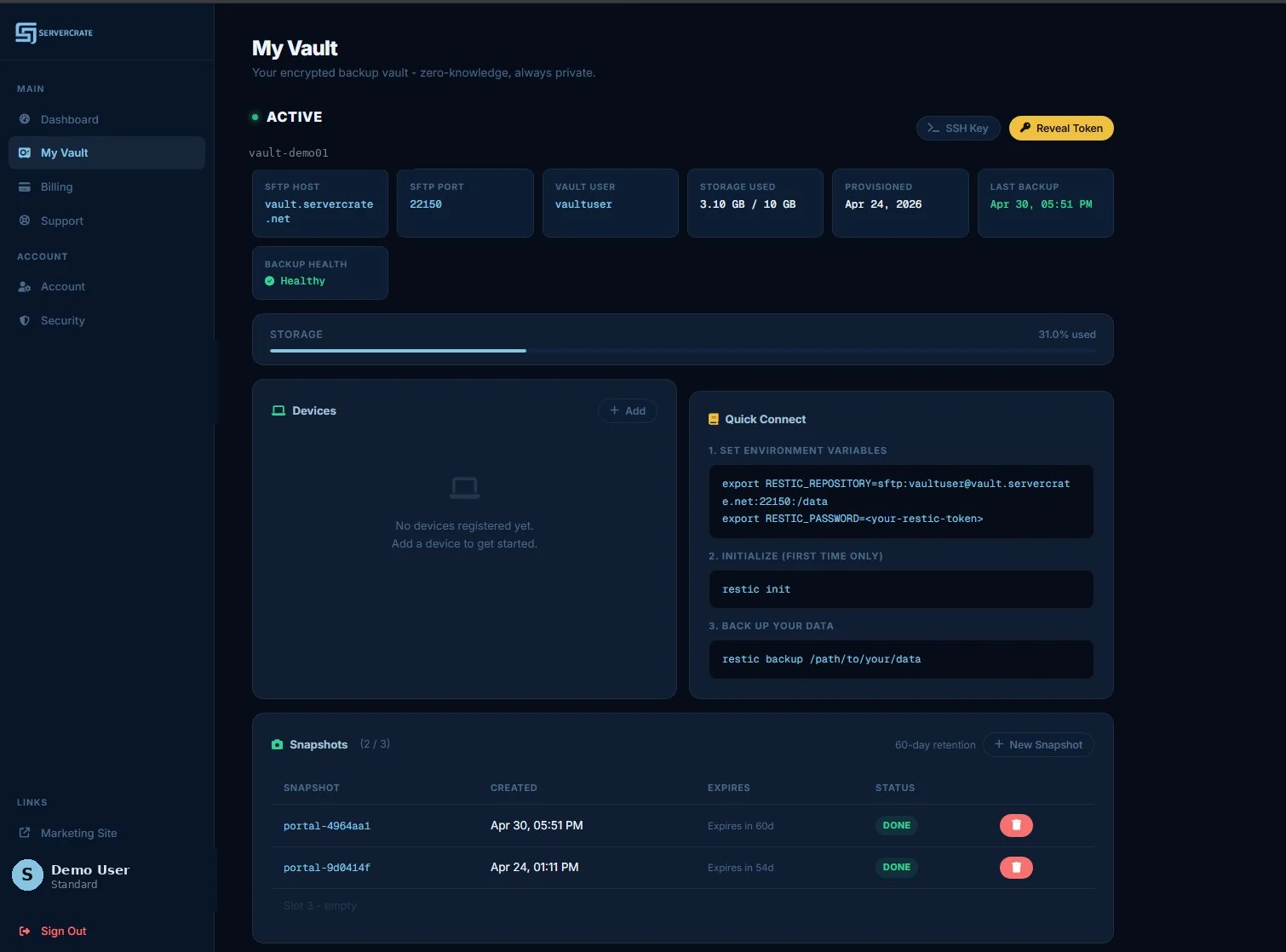The height and width of the screenshot is (952, 1286).
Task: Click the green ACTIVE status dot
Action: (255, 117)
